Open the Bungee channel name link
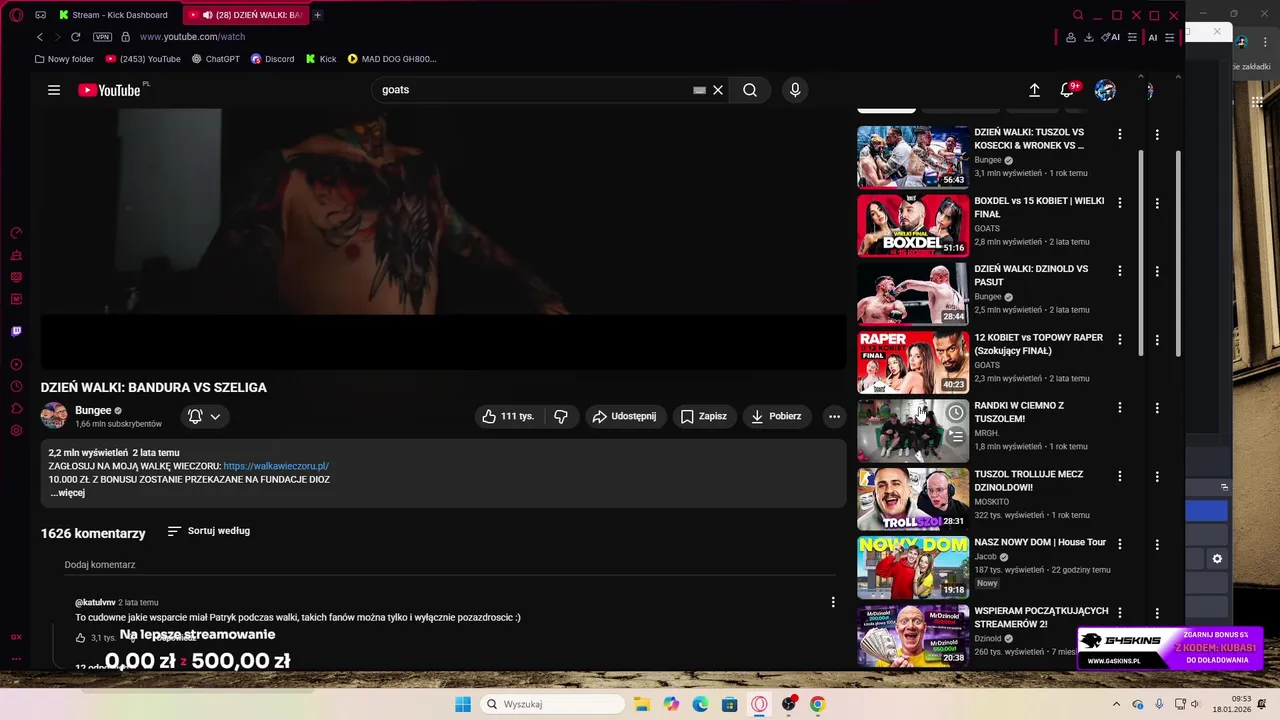1280x720 pixels. (x=93, y=410)
